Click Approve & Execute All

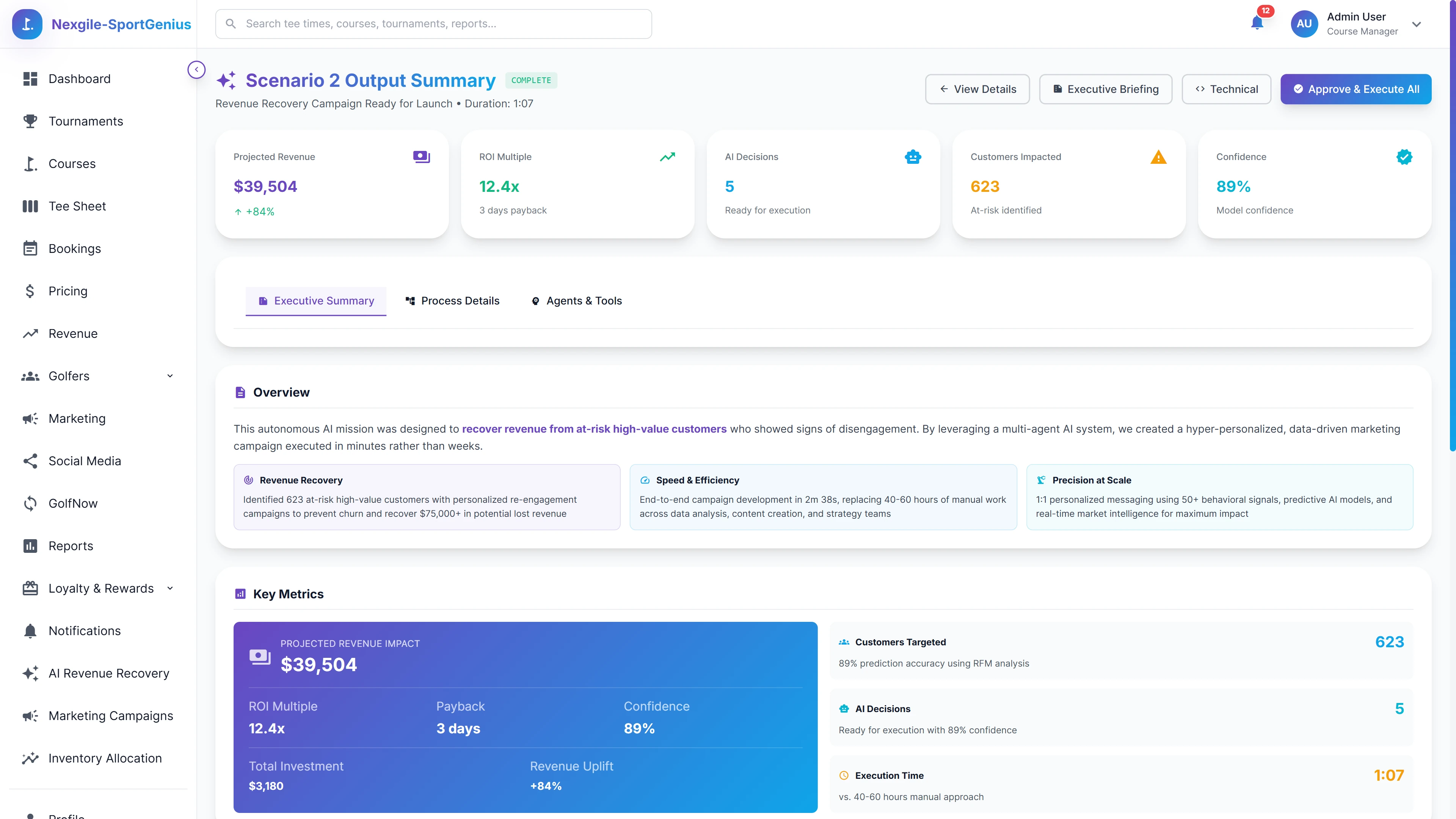pos(1356,89)
